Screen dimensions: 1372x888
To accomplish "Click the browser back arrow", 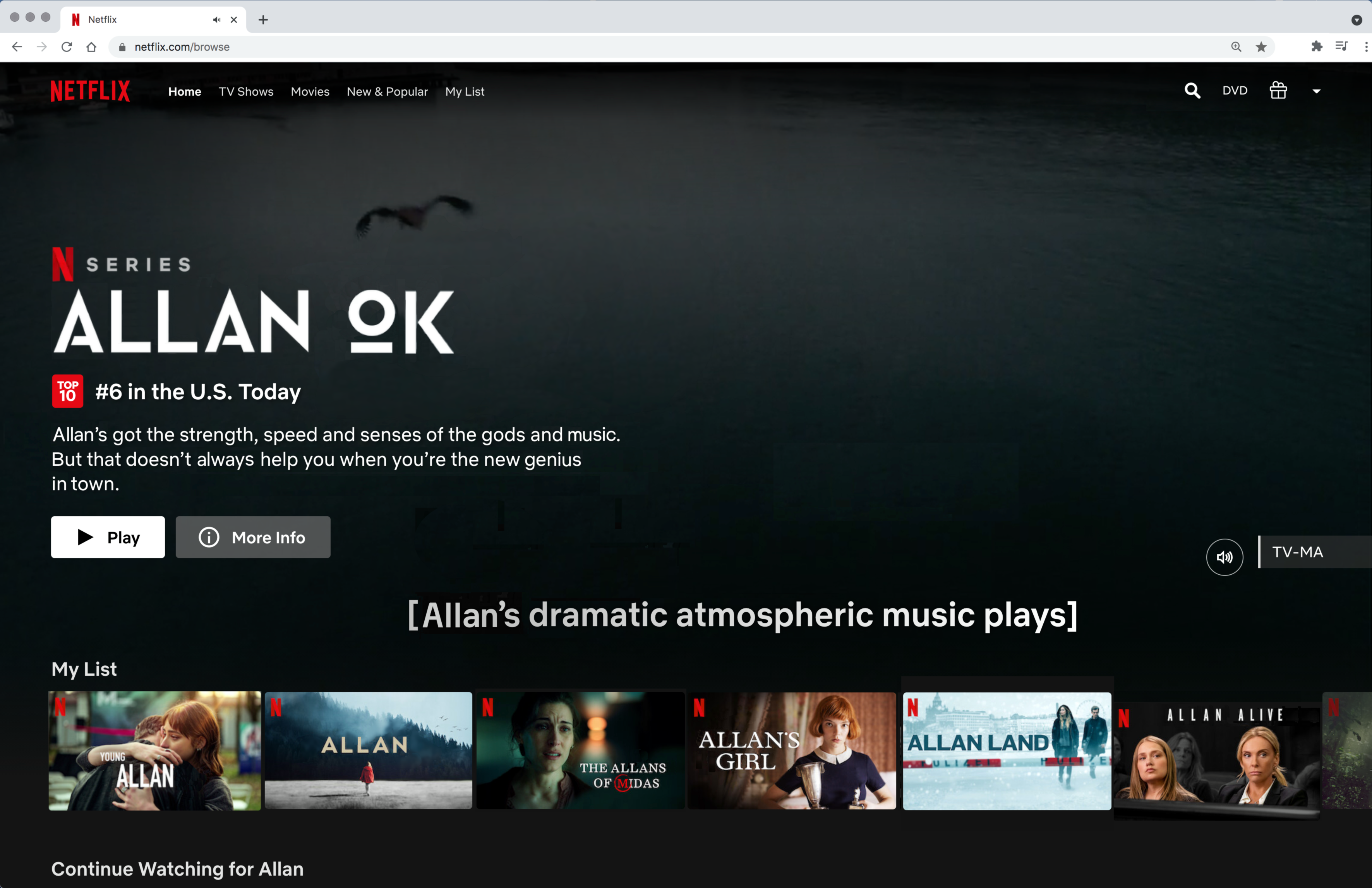I will [17, 47].
